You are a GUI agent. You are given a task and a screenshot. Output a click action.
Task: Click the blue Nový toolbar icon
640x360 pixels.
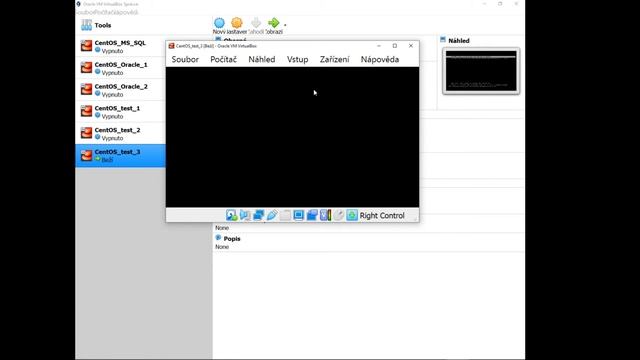219,23
